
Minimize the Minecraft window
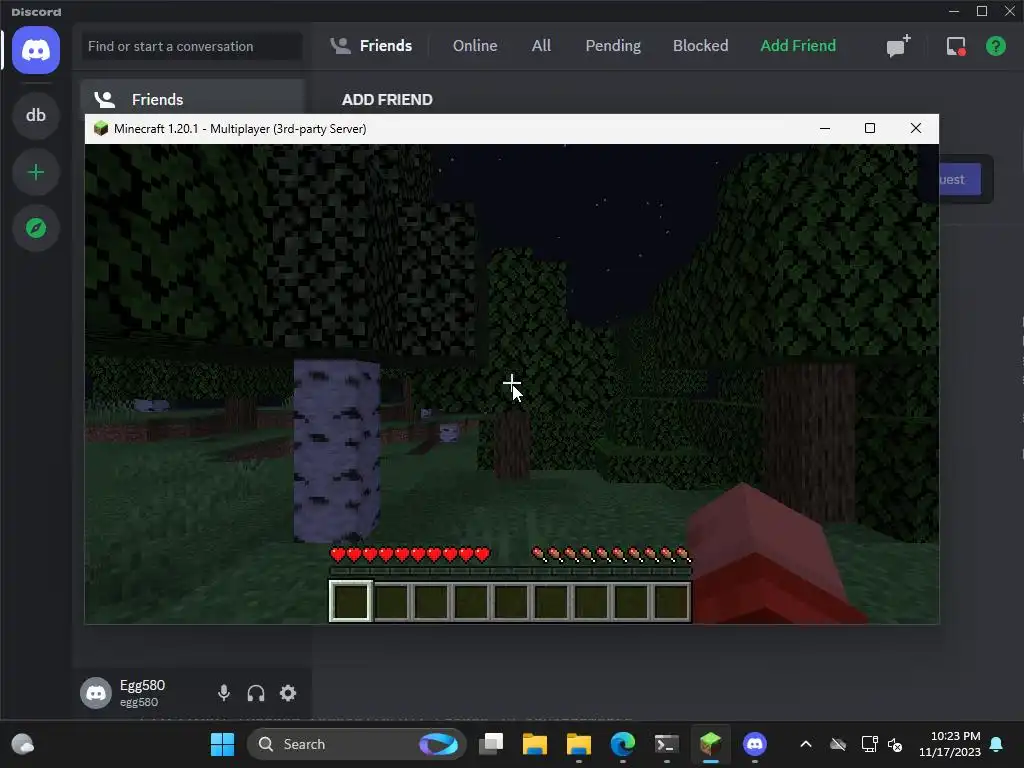[x=825, y=128]
